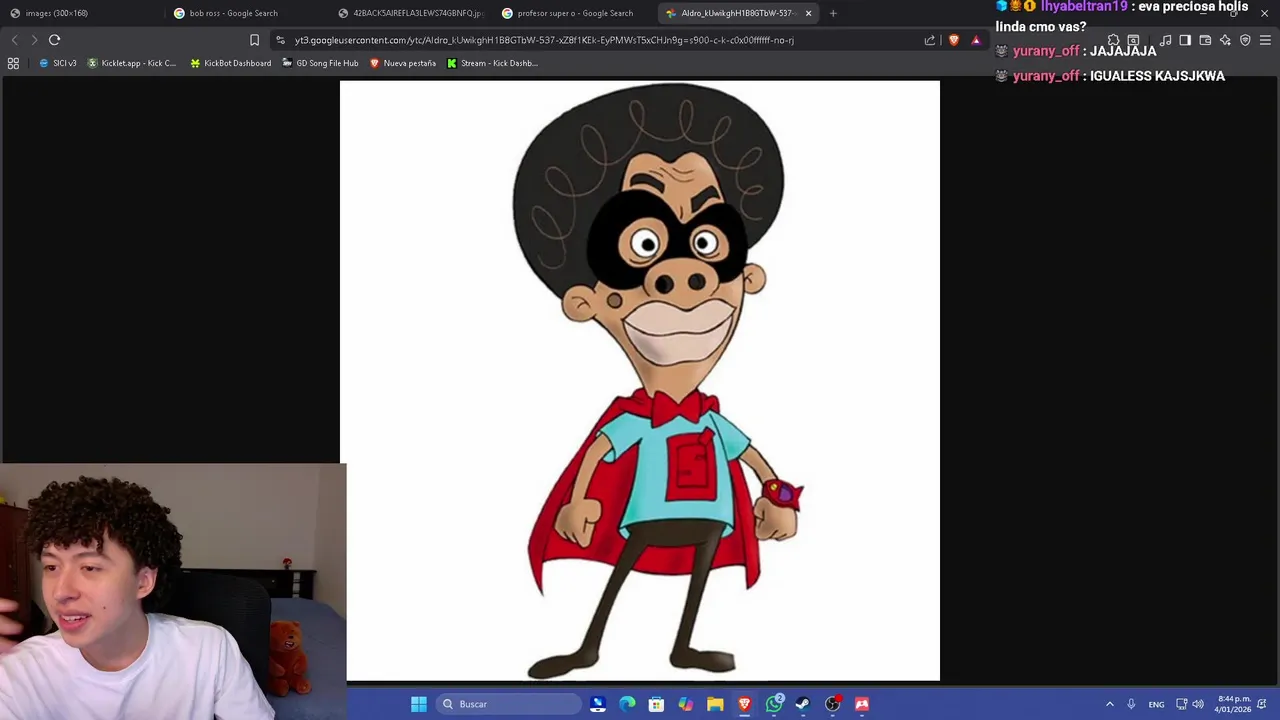Open OBS Studio from the taskbar

(x=832, y=704)
